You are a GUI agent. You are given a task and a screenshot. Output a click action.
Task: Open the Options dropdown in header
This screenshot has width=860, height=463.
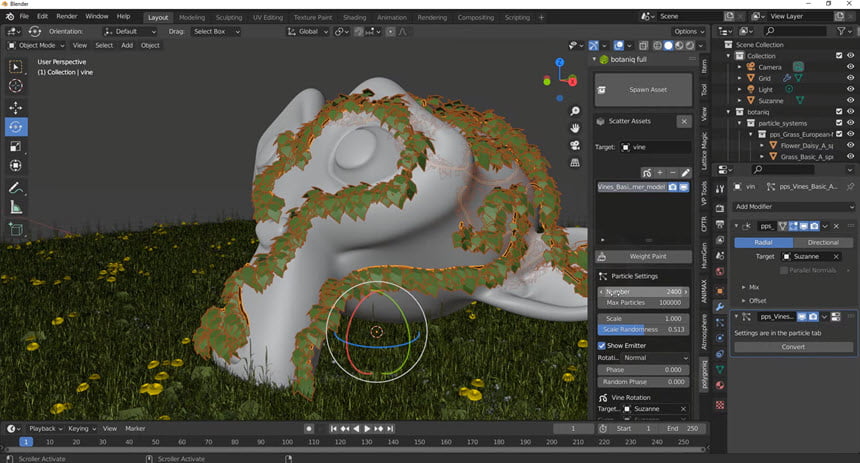click(x=689, y=31)
